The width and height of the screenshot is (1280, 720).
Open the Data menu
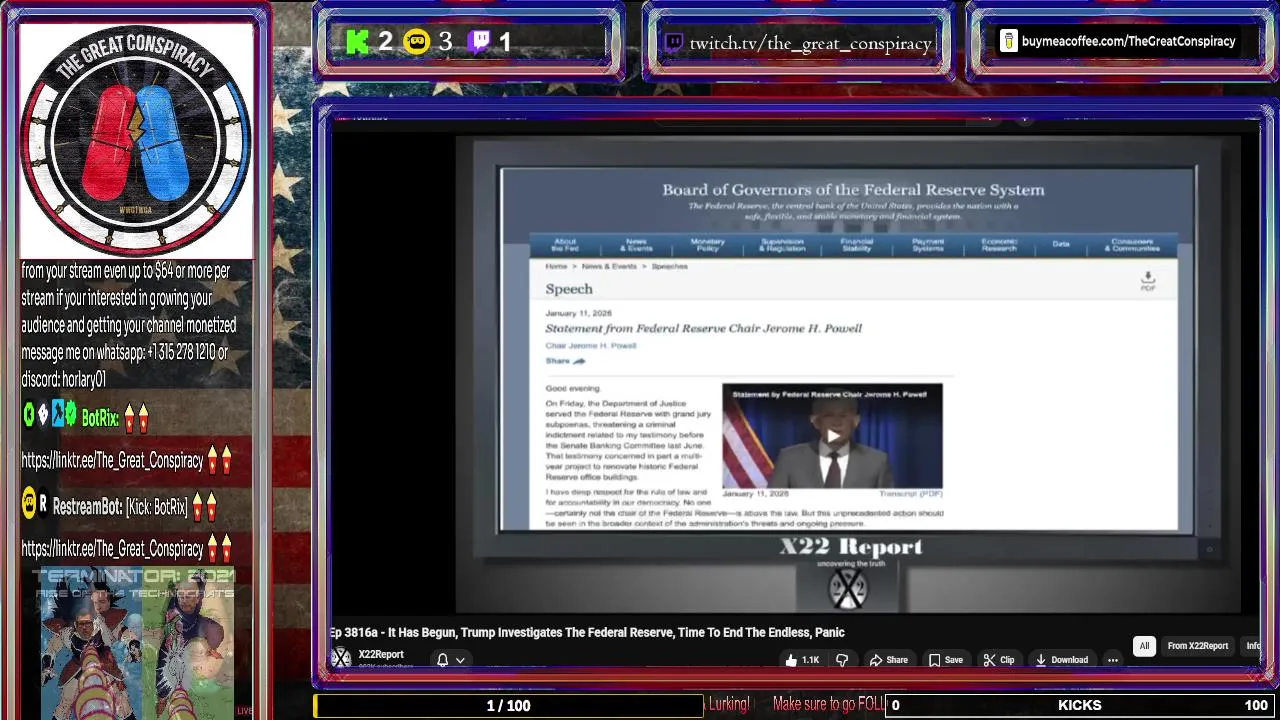point(1060,244)
